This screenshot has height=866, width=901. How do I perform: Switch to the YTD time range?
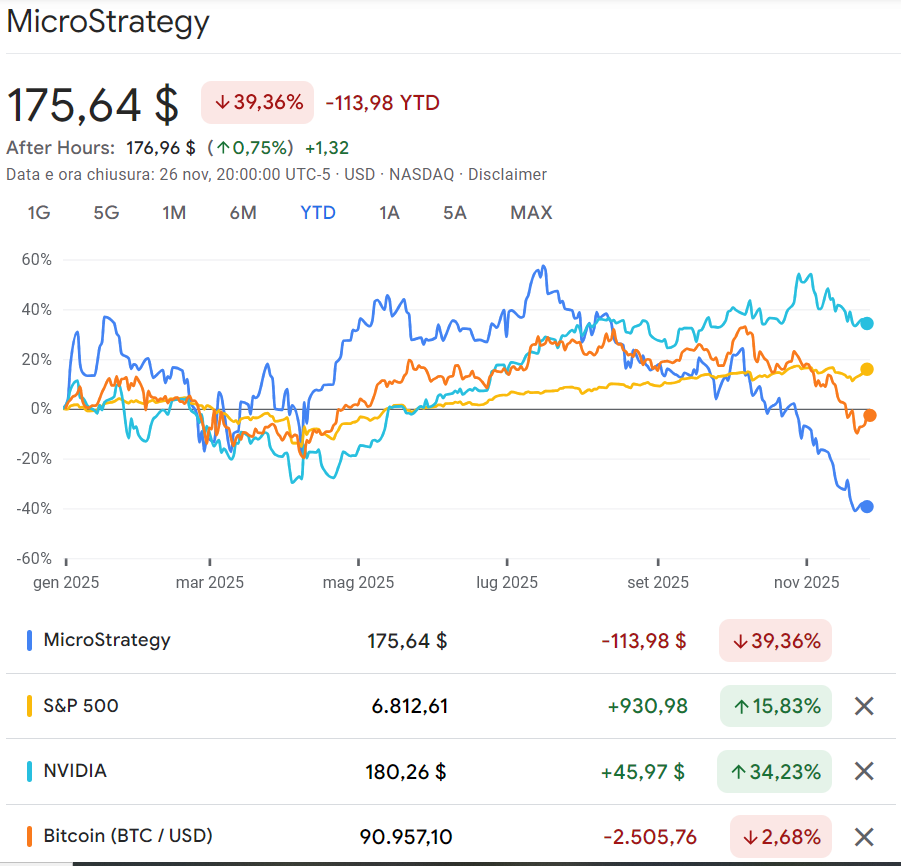pos(317,213)
